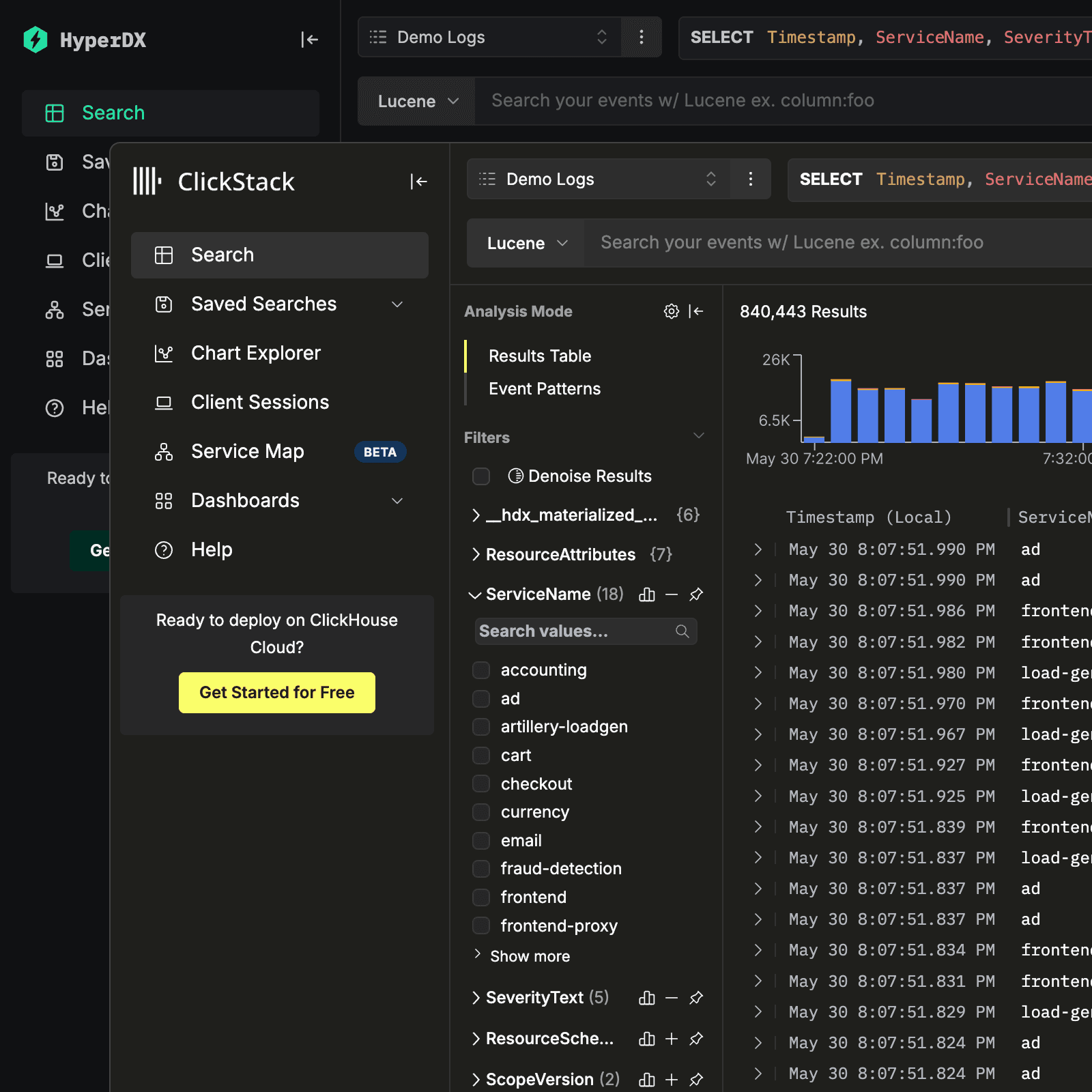Show ResourceSche... distribution chart icon
1092x1092 pixels.
pyautogui.click(x=647, y=1039)
